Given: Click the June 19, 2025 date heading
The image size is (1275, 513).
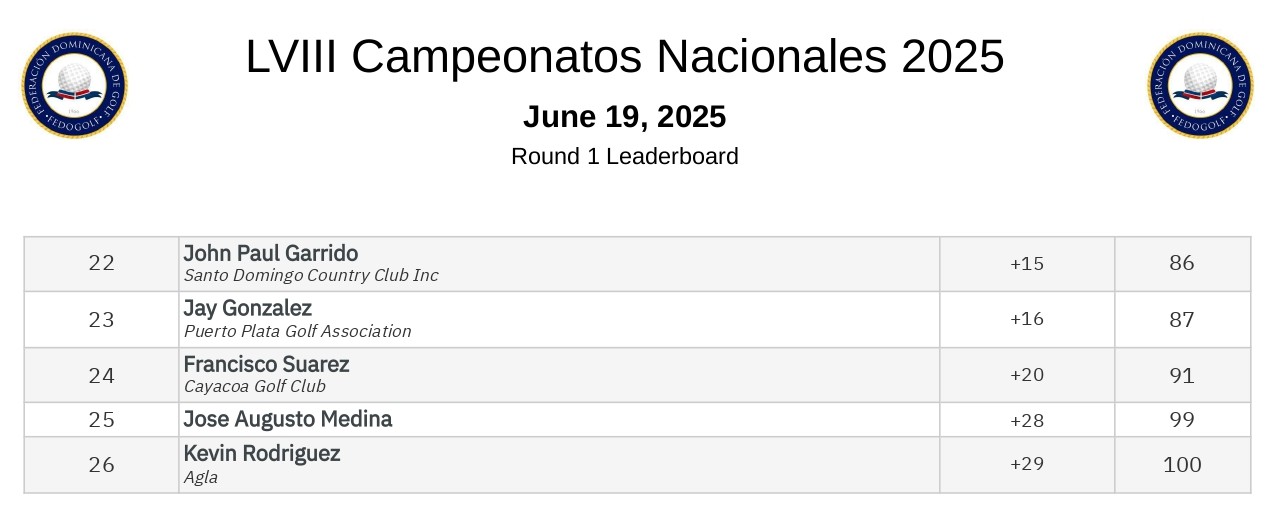Looking at the screenshot, I should (x=624, y=117).
